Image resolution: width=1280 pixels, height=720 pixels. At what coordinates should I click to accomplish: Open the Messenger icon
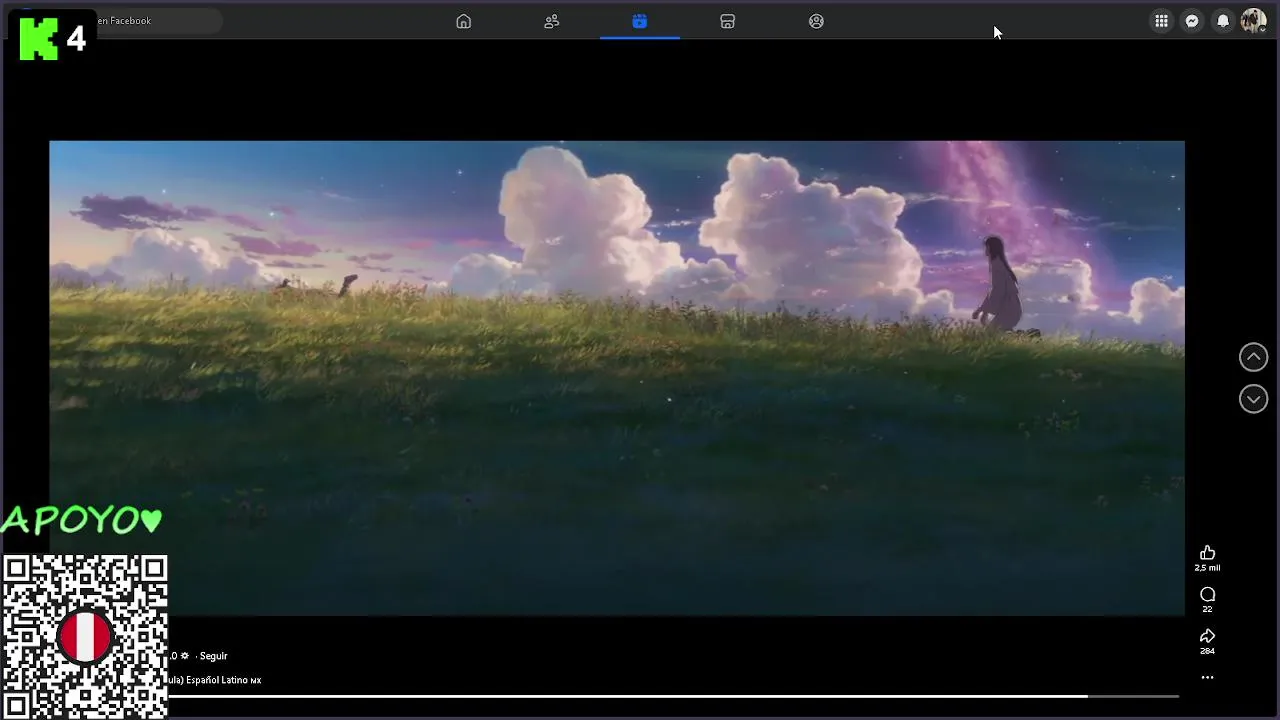[1192, 21]
